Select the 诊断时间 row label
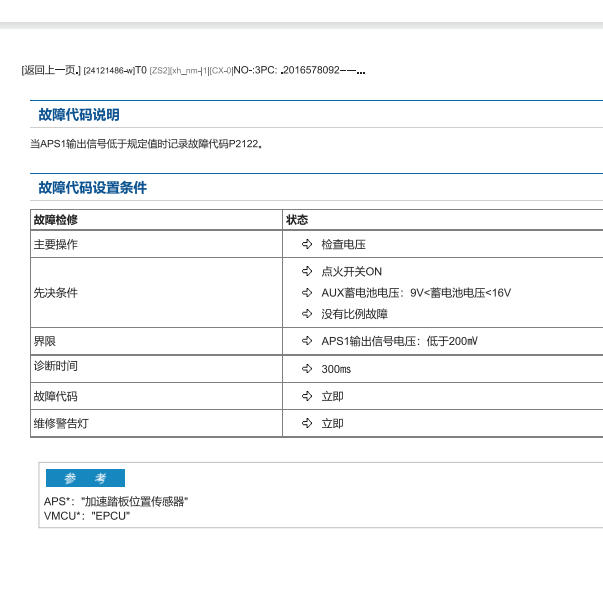The image size is (603, 605). pos(56,366)
